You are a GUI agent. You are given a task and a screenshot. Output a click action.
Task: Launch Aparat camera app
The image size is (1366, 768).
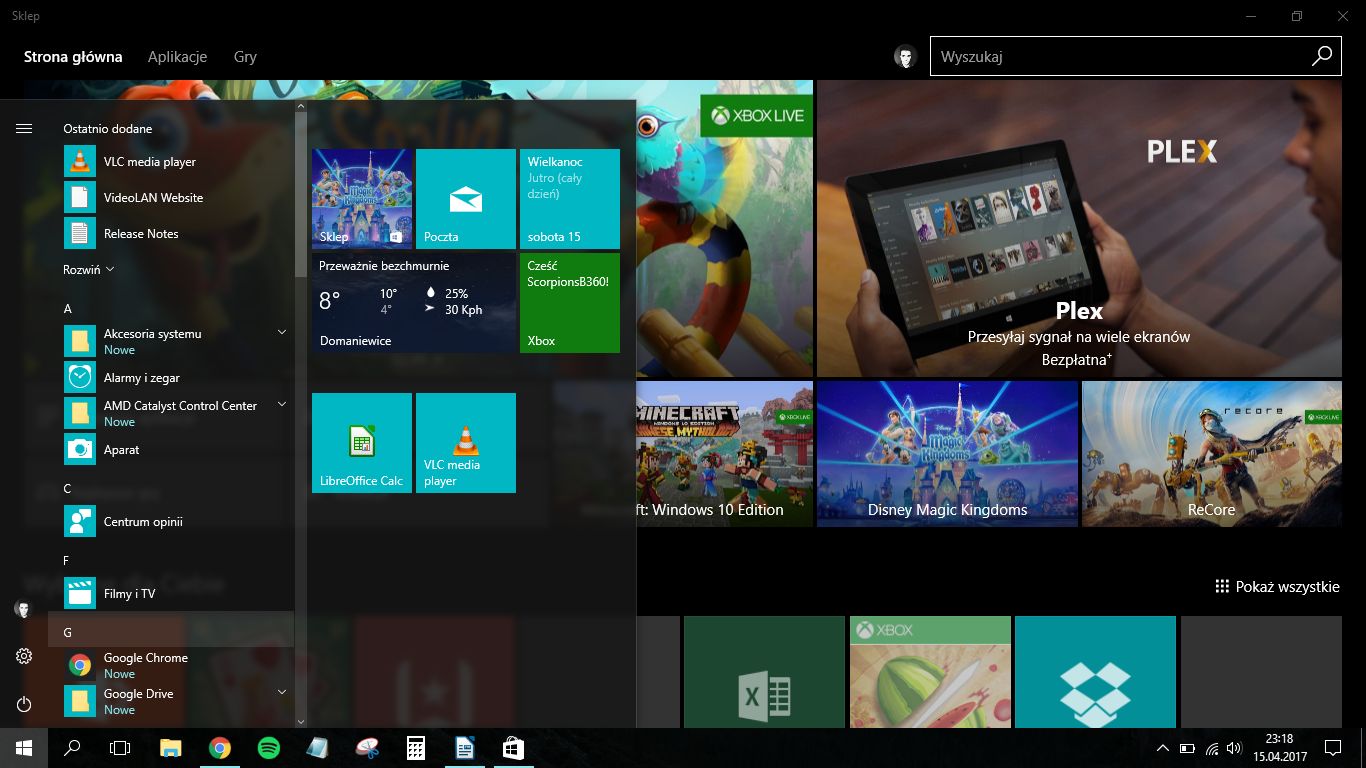pyautogui.click(x=170, y=450)
